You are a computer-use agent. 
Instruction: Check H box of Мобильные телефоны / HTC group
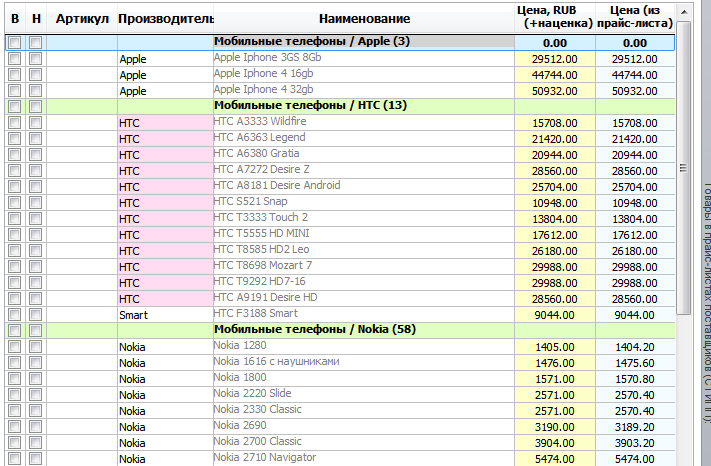pos(35,107)
